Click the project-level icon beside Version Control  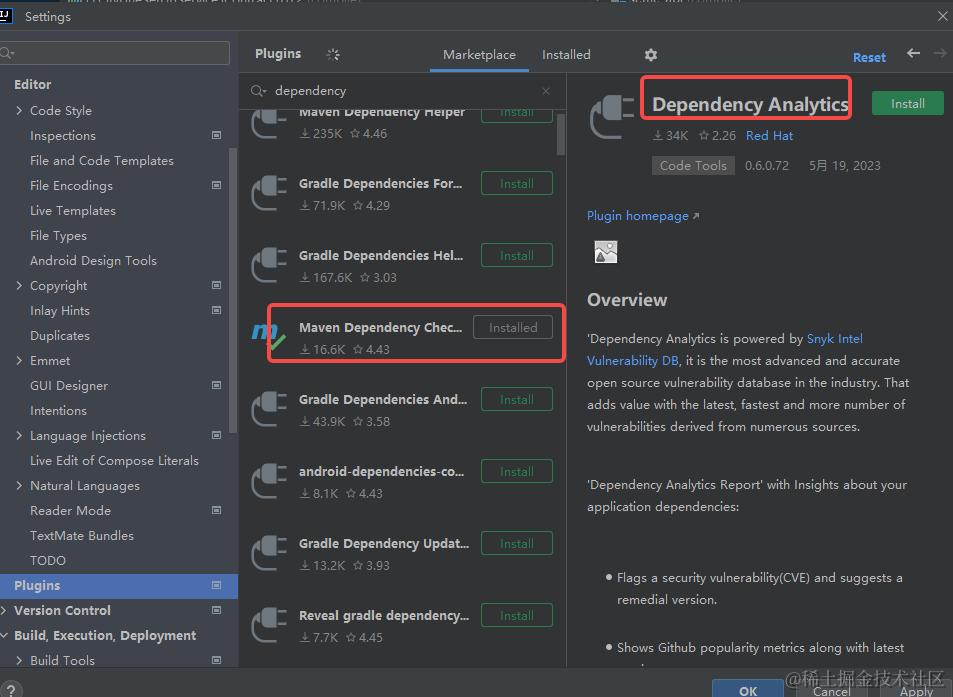click(x=216, y=610)
